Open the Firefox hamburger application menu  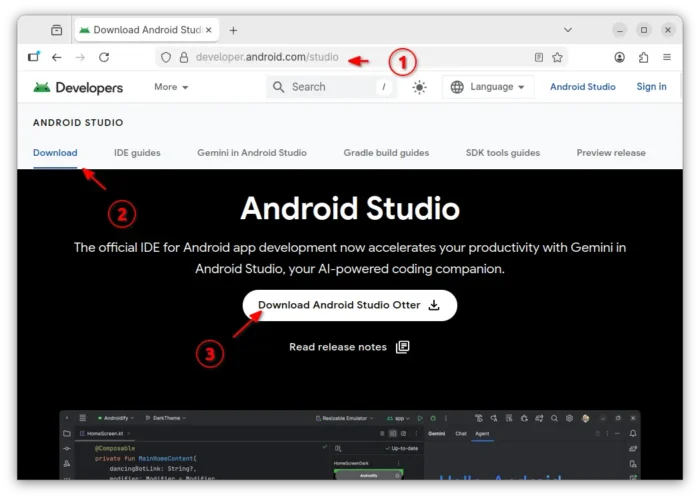pyautogui.click(x=667, y=58)
